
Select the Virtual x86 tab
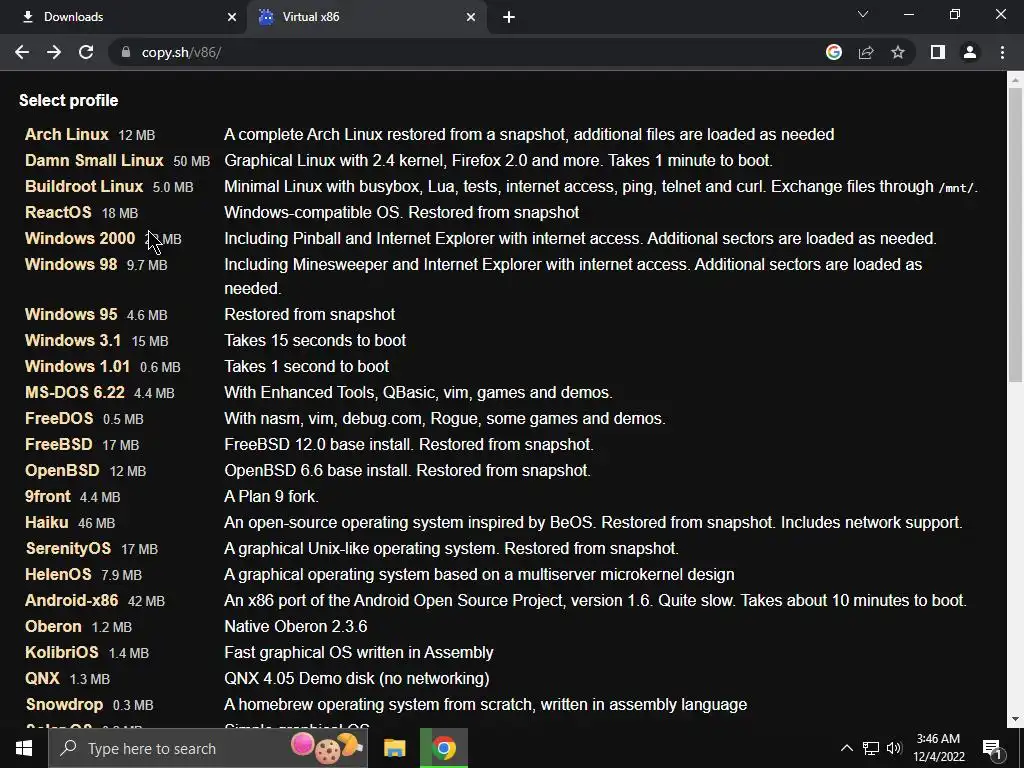tap(366, 17)
